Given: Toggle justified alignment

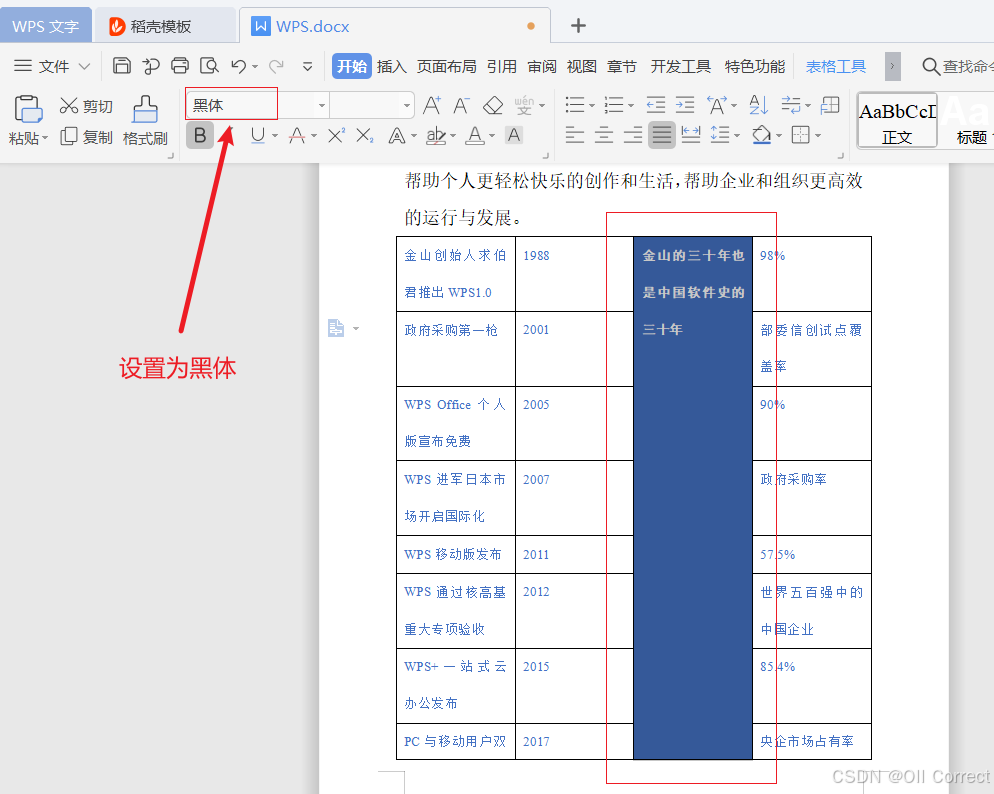Looking at the screenshot, I should coord(662,135).
